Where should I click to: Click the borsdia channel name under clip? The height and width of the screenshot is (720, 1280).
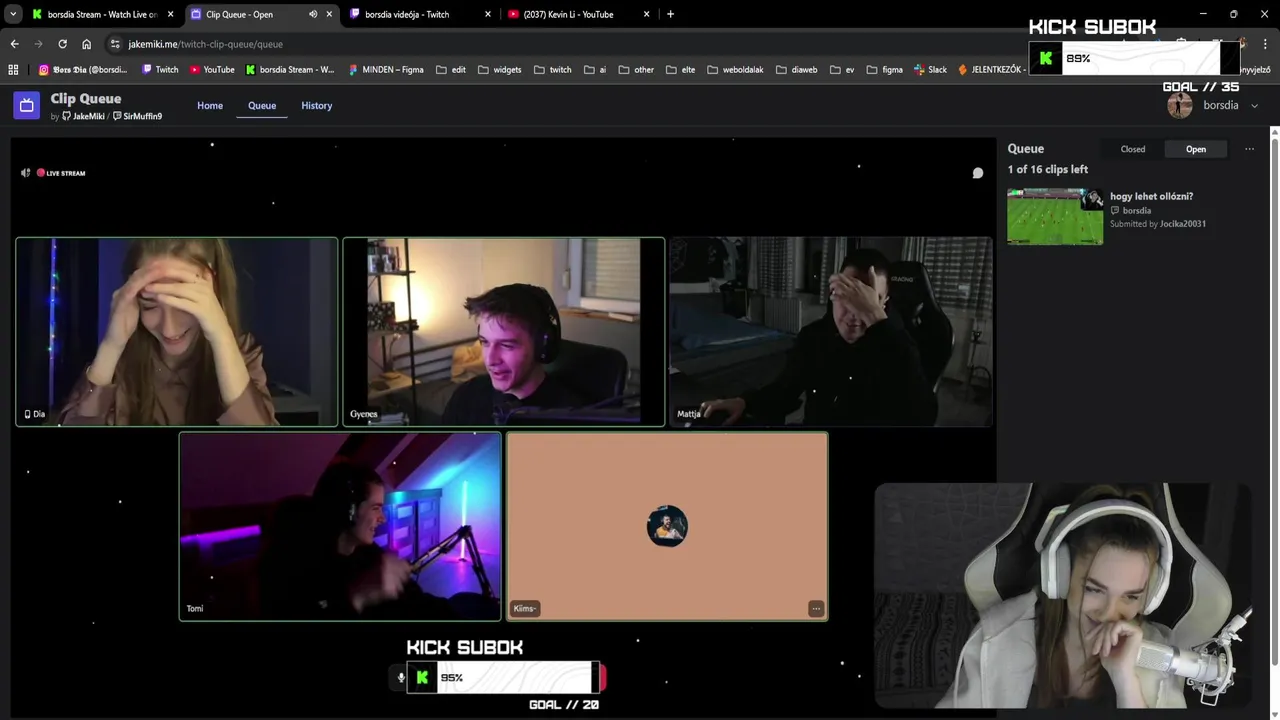point(1137,211)
